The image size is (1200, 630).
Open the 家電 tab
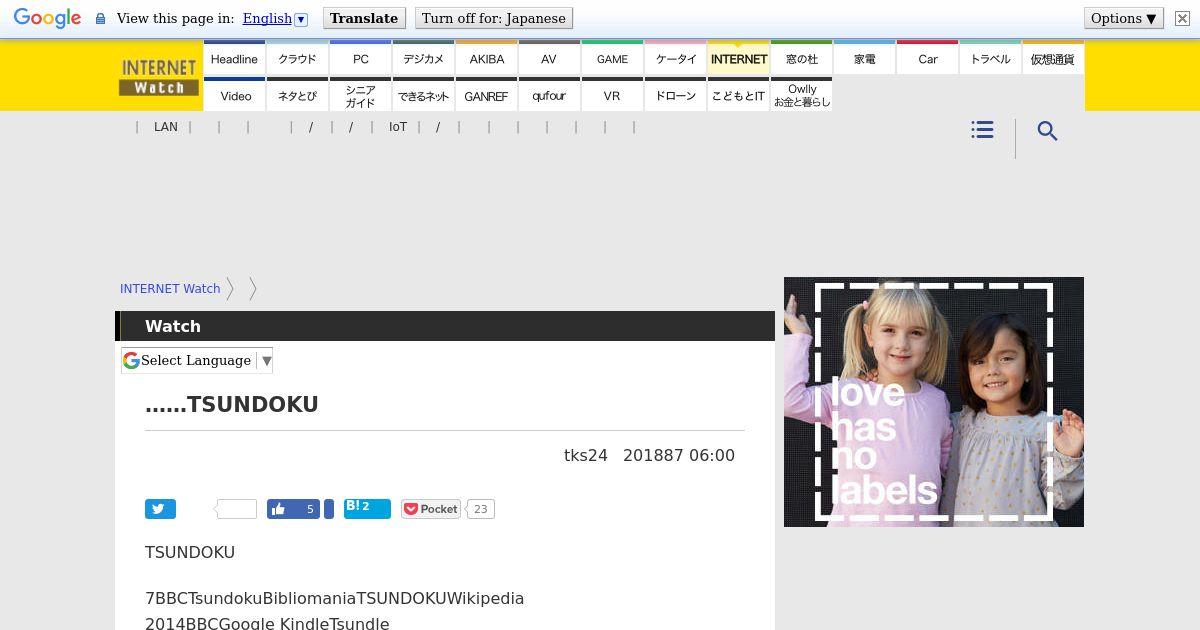pyautogui.click(x=864, y=58)
